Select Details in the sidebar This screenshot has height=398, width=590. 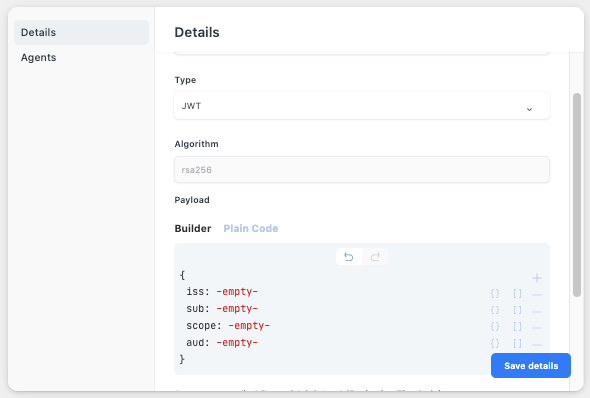(x=81, y=32)
